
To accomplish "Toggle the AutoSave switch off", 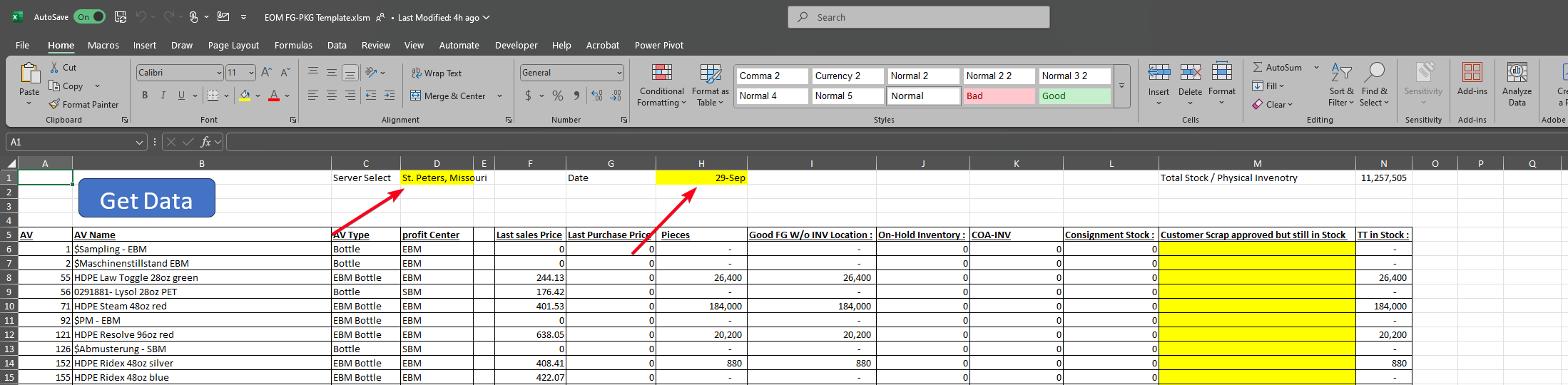I will 90,17.
